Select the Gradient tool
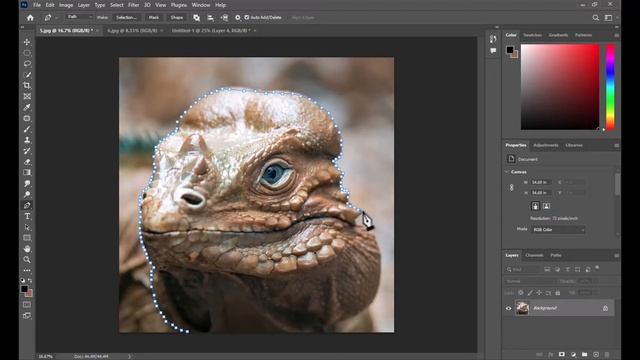The height and width of the screenshot is (360, 640). 27,173
